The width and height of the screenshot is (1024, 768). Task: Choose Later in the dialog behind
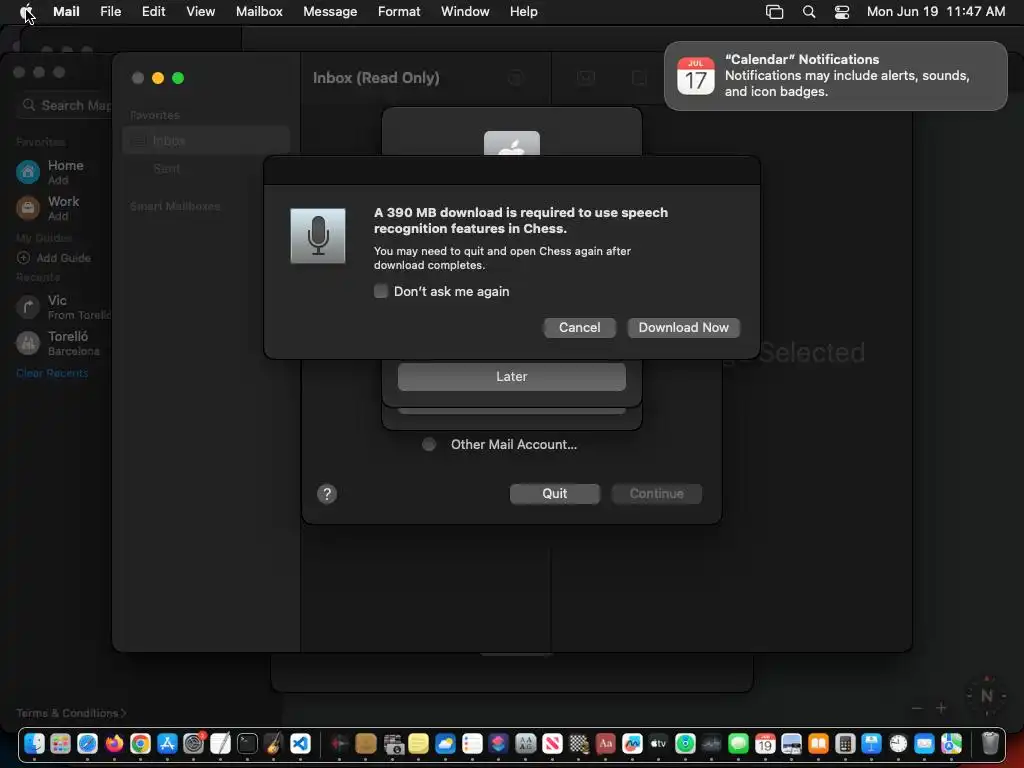point(511,377)
